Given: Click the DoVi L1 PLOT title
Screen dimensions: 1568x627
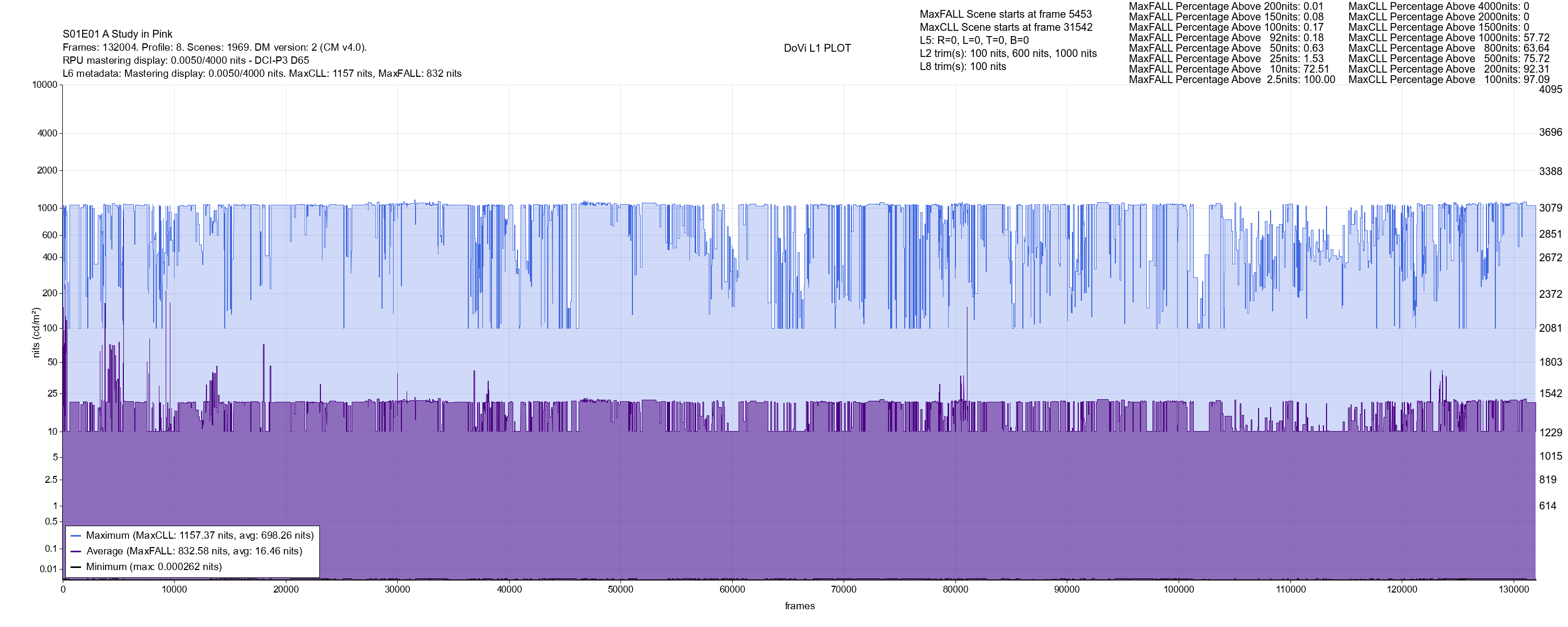Looking at the screenshot, I should 817,48.
